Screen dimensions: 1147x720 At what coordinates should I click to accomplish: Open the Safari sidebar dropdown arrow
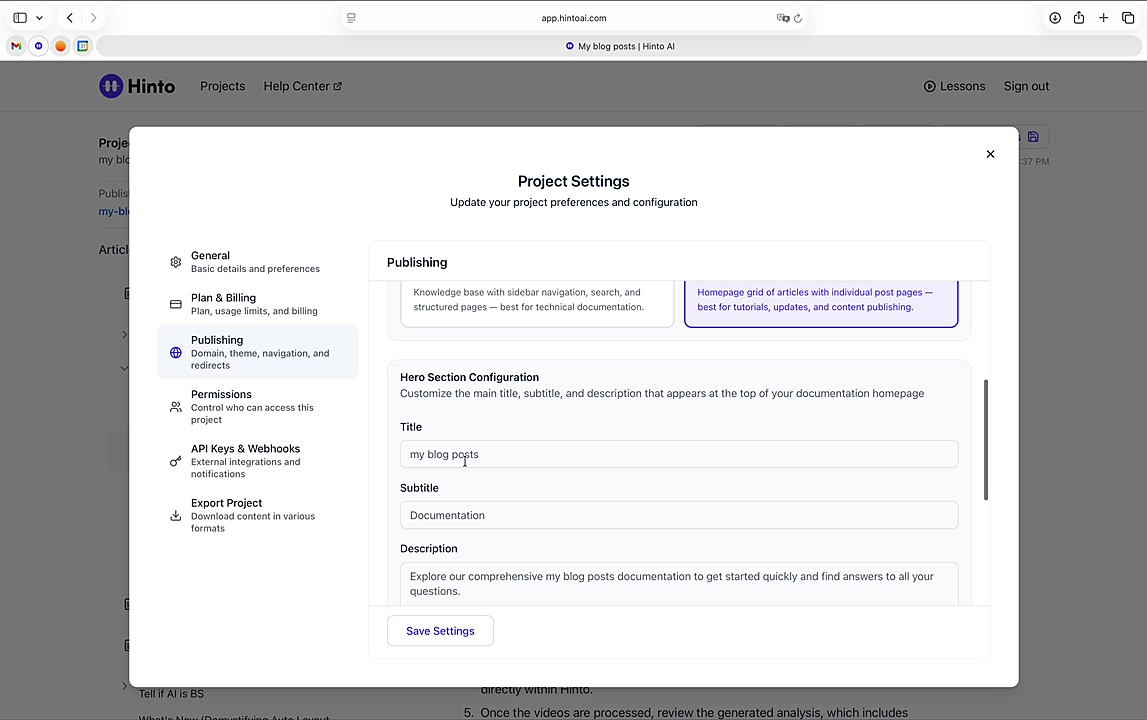pos(39,18)
